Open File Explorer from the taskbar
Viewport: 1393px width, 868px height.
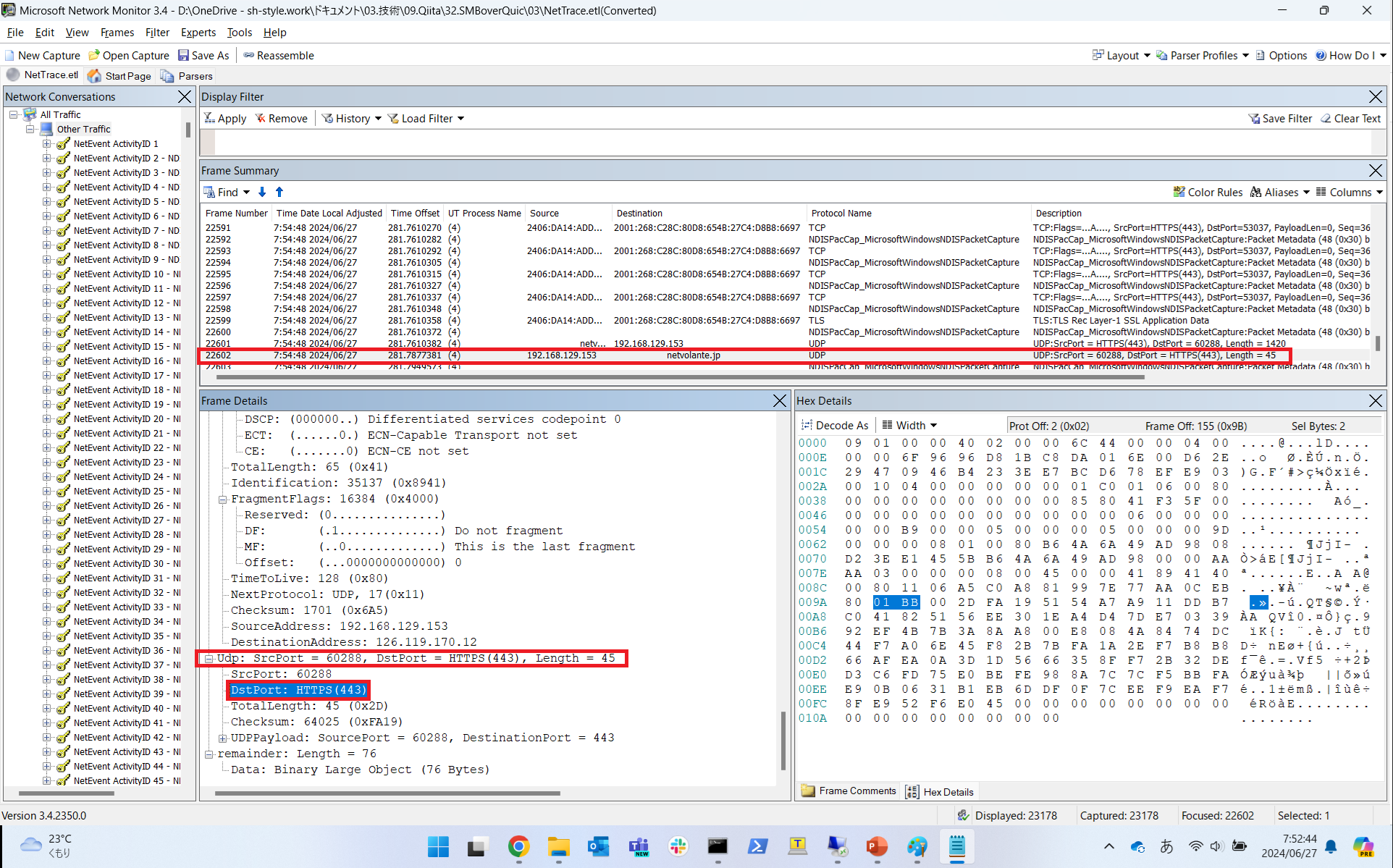point(558,846)
